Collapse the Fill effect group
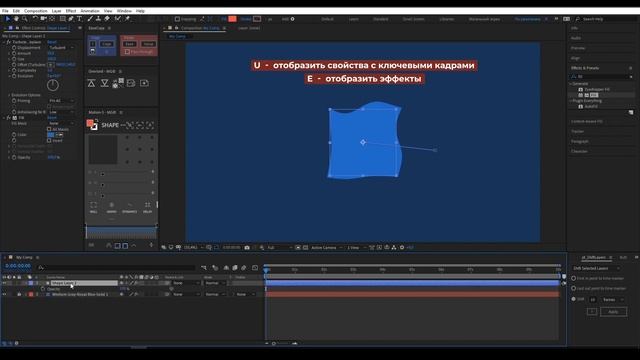 [x=4, y=118]
